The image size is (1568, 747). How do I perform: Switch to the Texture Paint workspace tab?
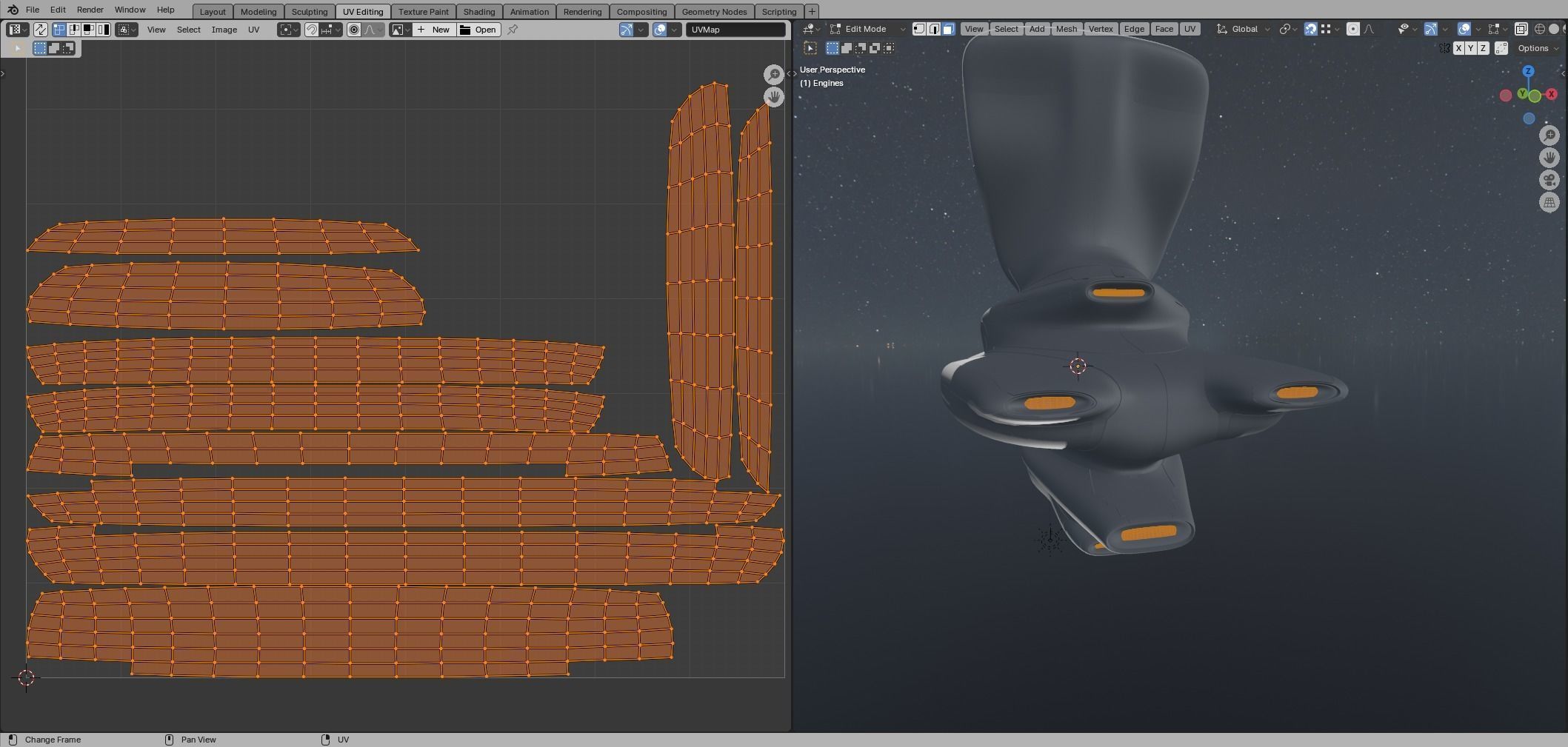[424, 12]
